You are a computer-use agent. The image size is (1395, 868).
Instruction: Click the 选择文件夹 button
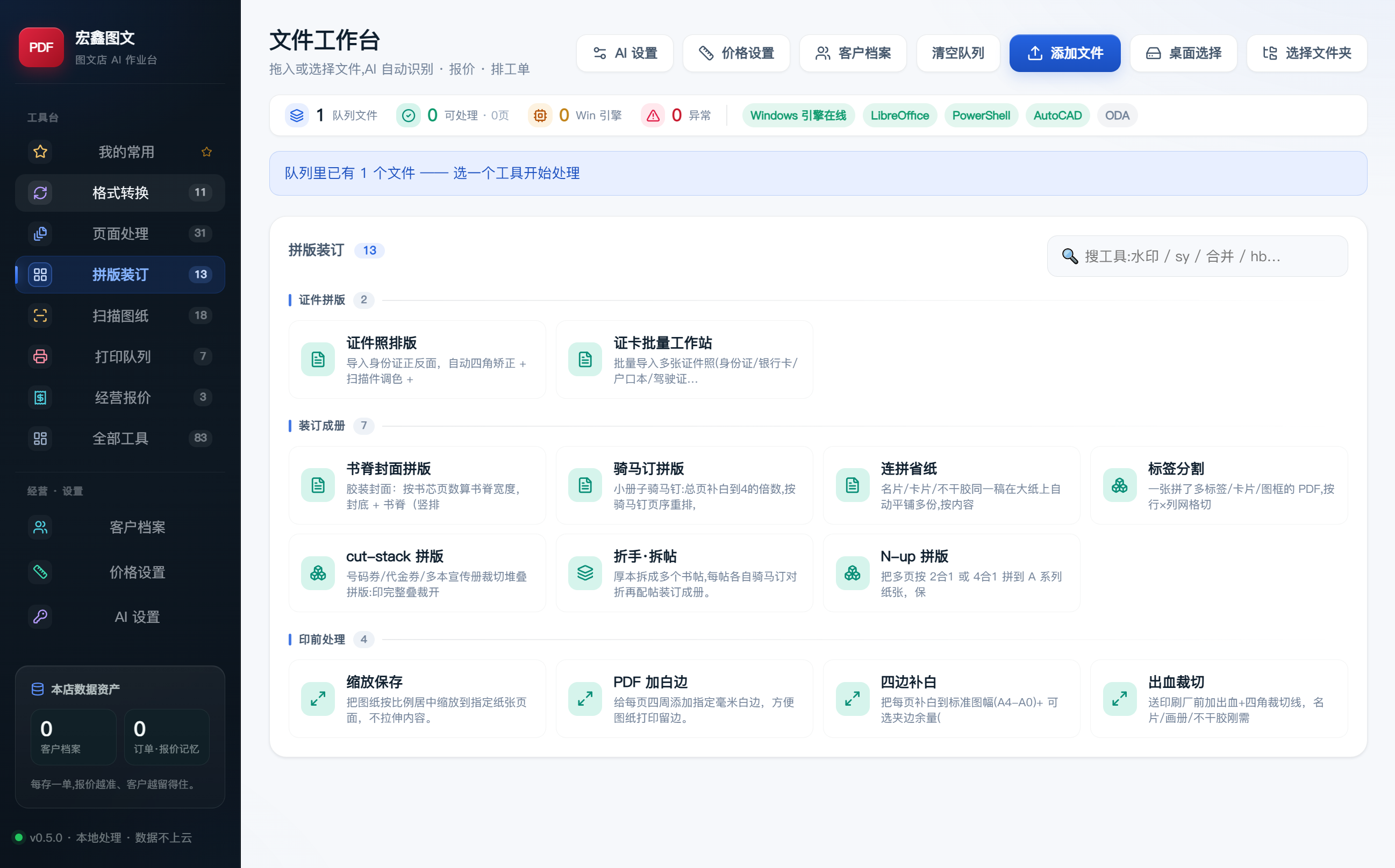tap(1307, 53)
